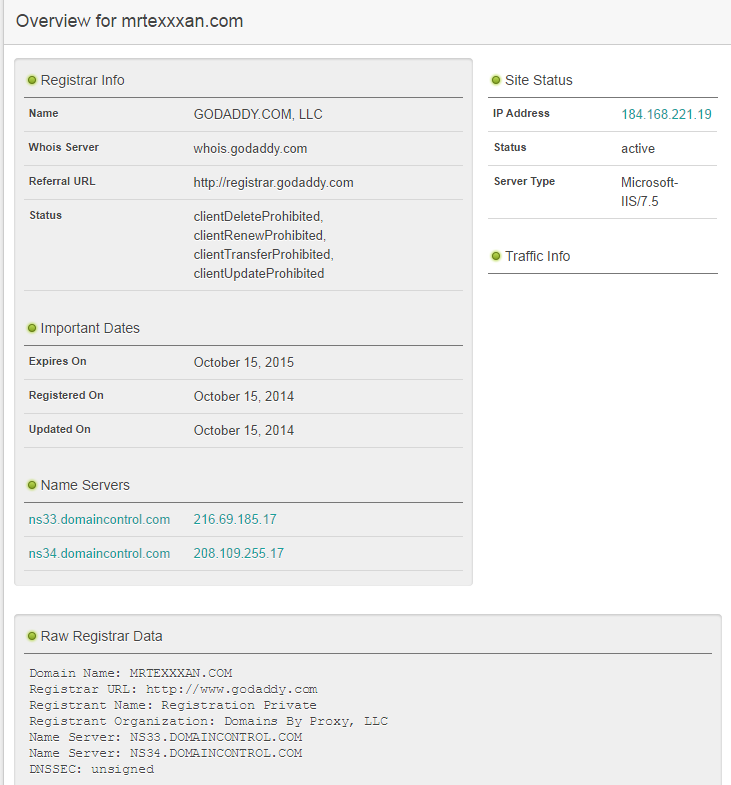This screenshot has width=731, height=785.
Task: Click the green bullet beside Raw Registrar Data
Action: coord(32,636)
